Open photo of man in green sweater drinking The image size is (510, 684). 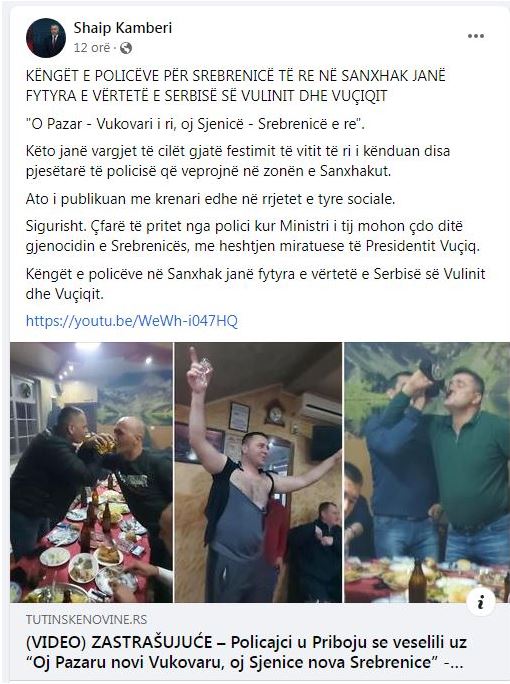click(x=427, y=472)
